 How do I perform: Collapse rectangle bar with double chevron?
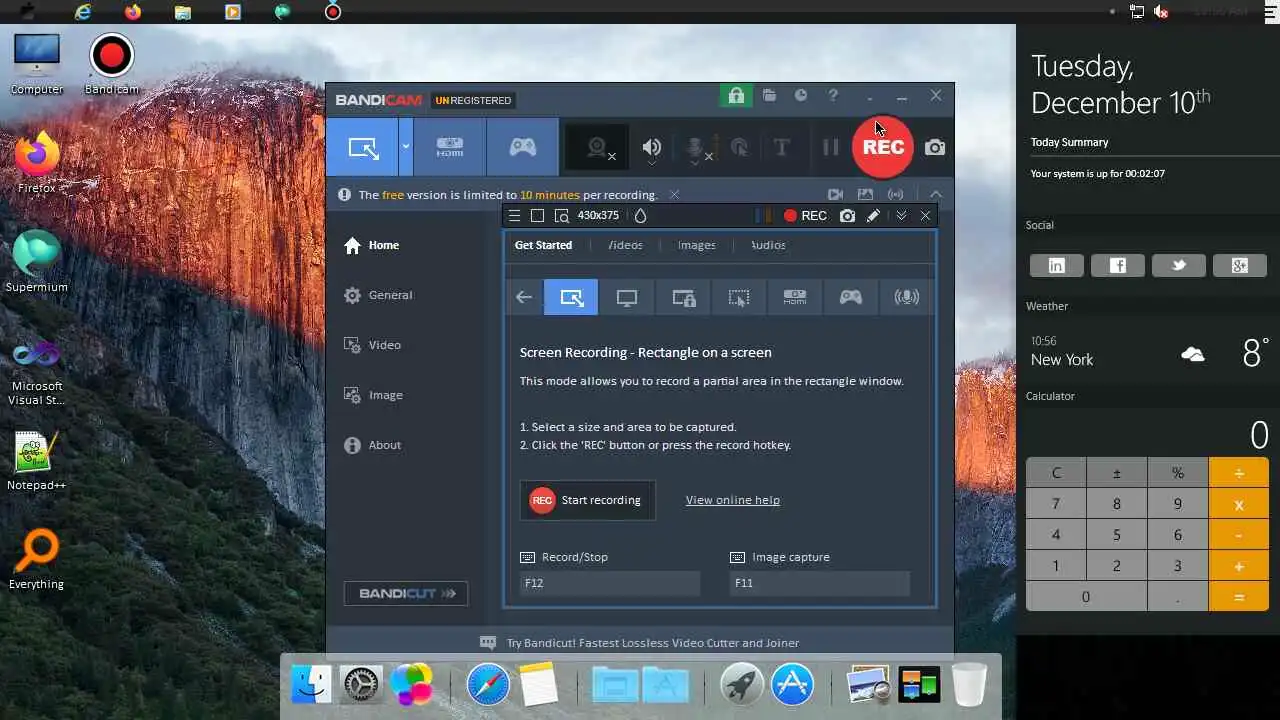[x=901, y=215]
